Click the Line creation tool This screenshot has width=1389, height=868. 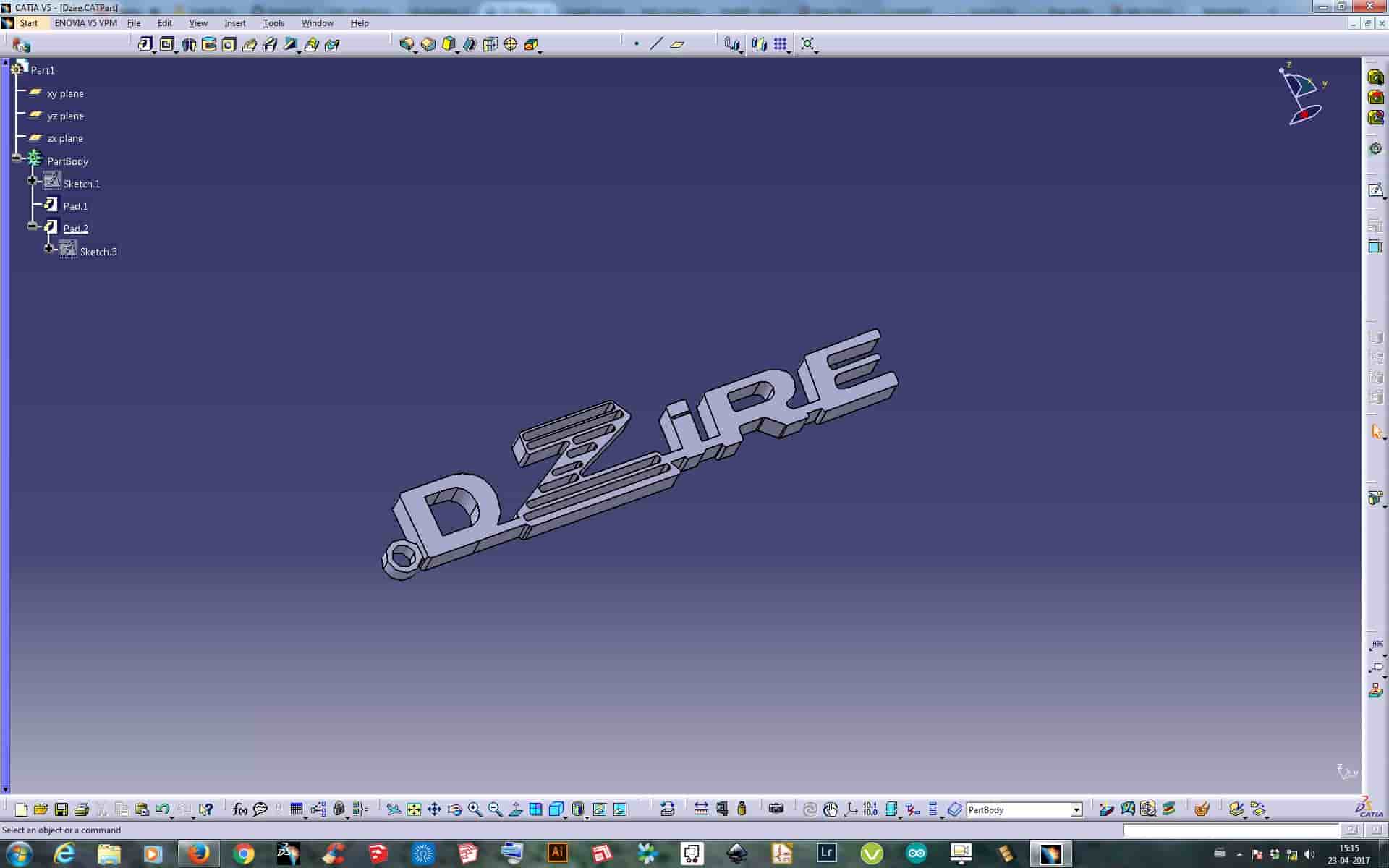[656, 44]
